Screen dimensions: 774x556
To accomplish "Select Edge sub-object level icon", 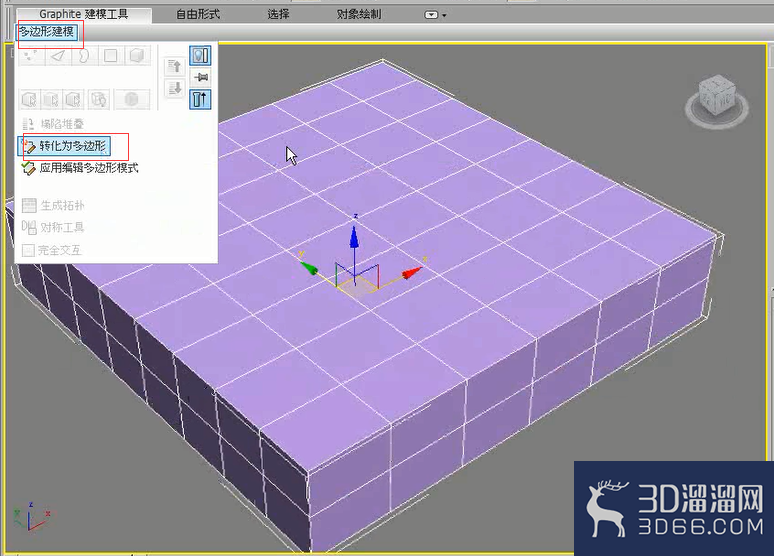I will tap(58, 55).
